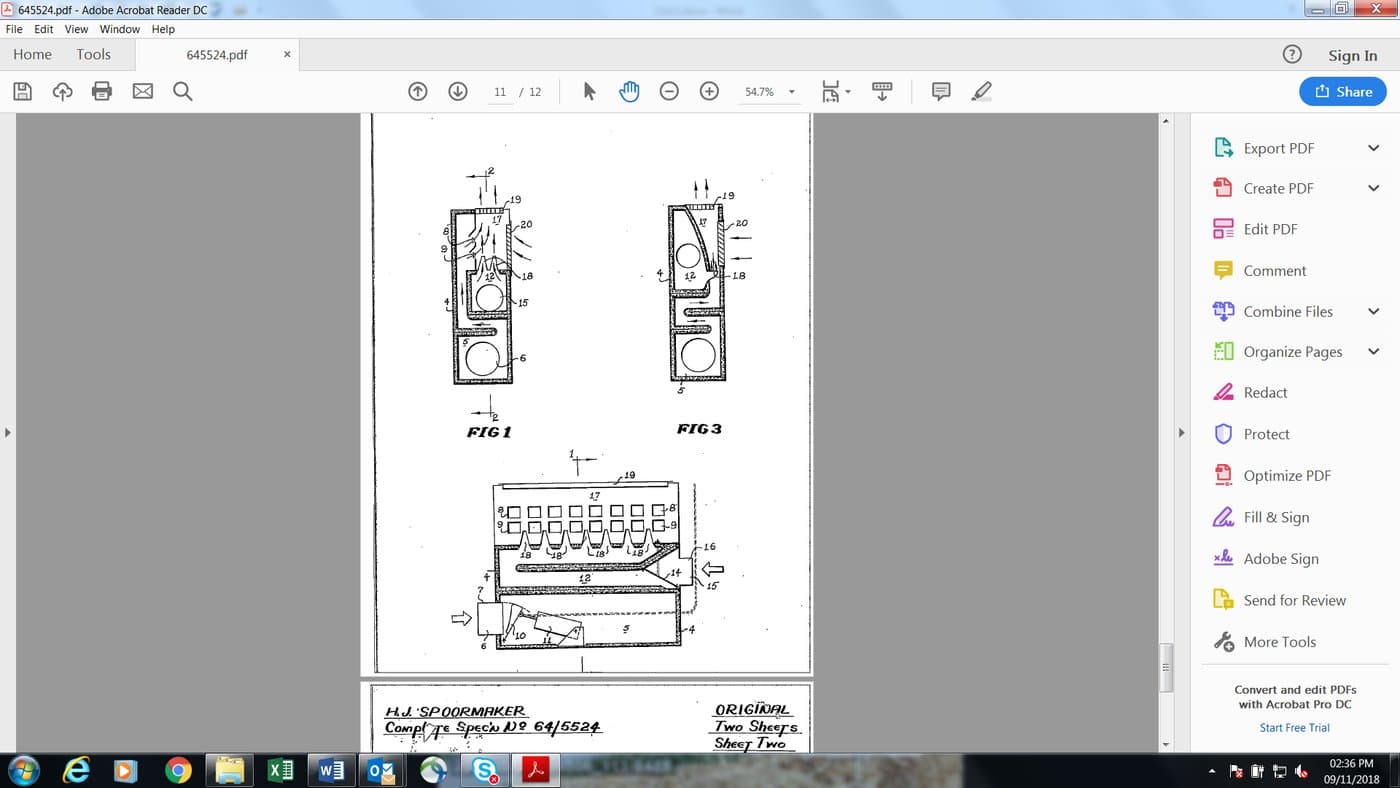Select the highlight pen tool
The height and width of the screenshot is (788, 1400).
pyautogui.click(x=982, y=91)
